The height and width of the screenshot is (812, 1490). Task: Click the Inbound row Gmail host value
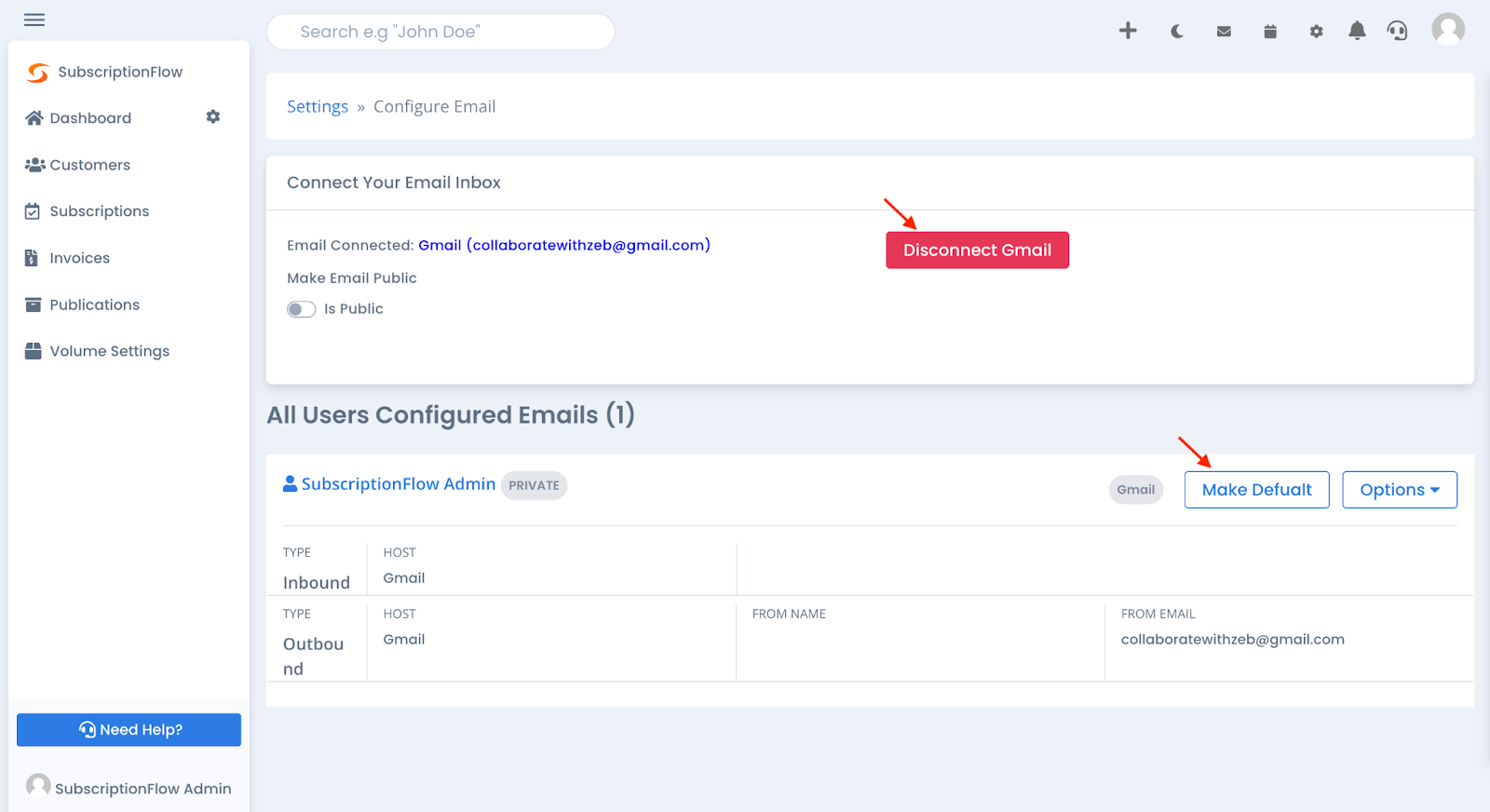point(404,578)
